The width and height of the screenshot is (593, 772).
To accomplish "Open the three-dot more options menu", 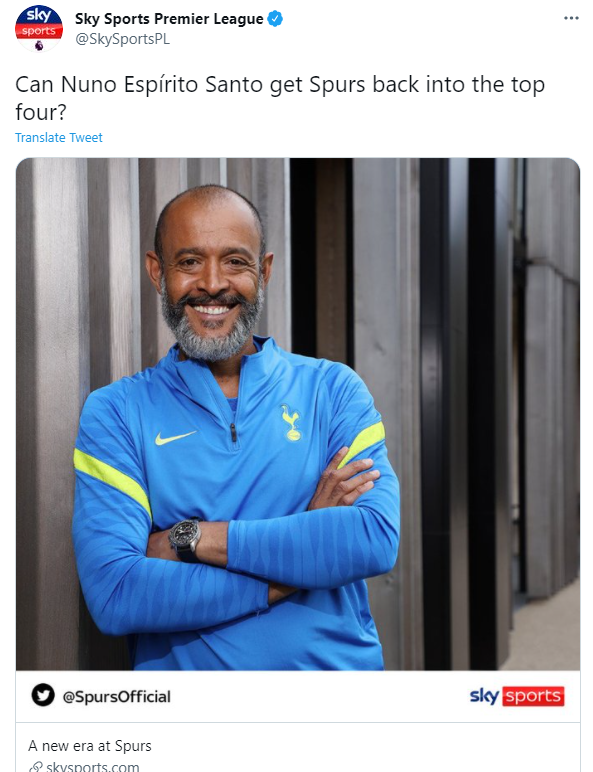I will 571,18.
